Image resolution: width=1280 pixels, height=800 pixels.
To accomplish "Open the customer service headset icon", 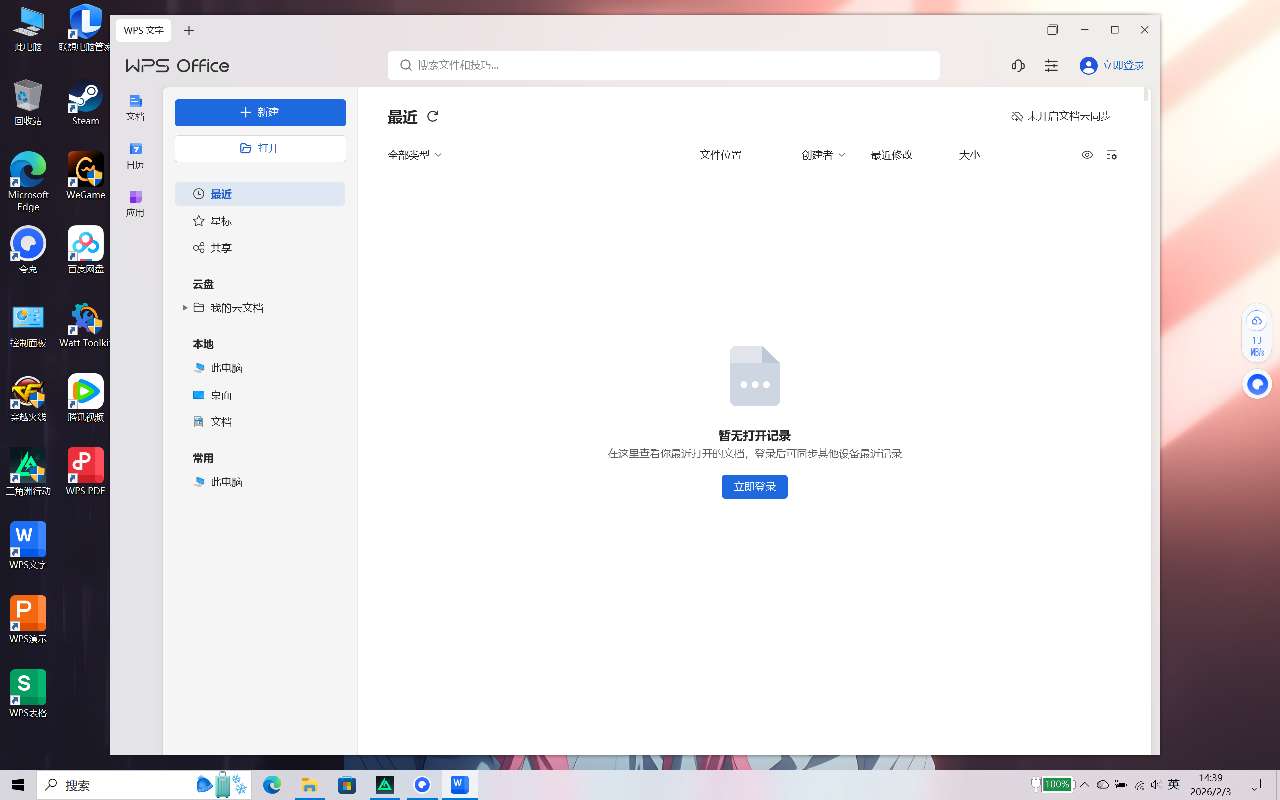I will click(1018, 65).
